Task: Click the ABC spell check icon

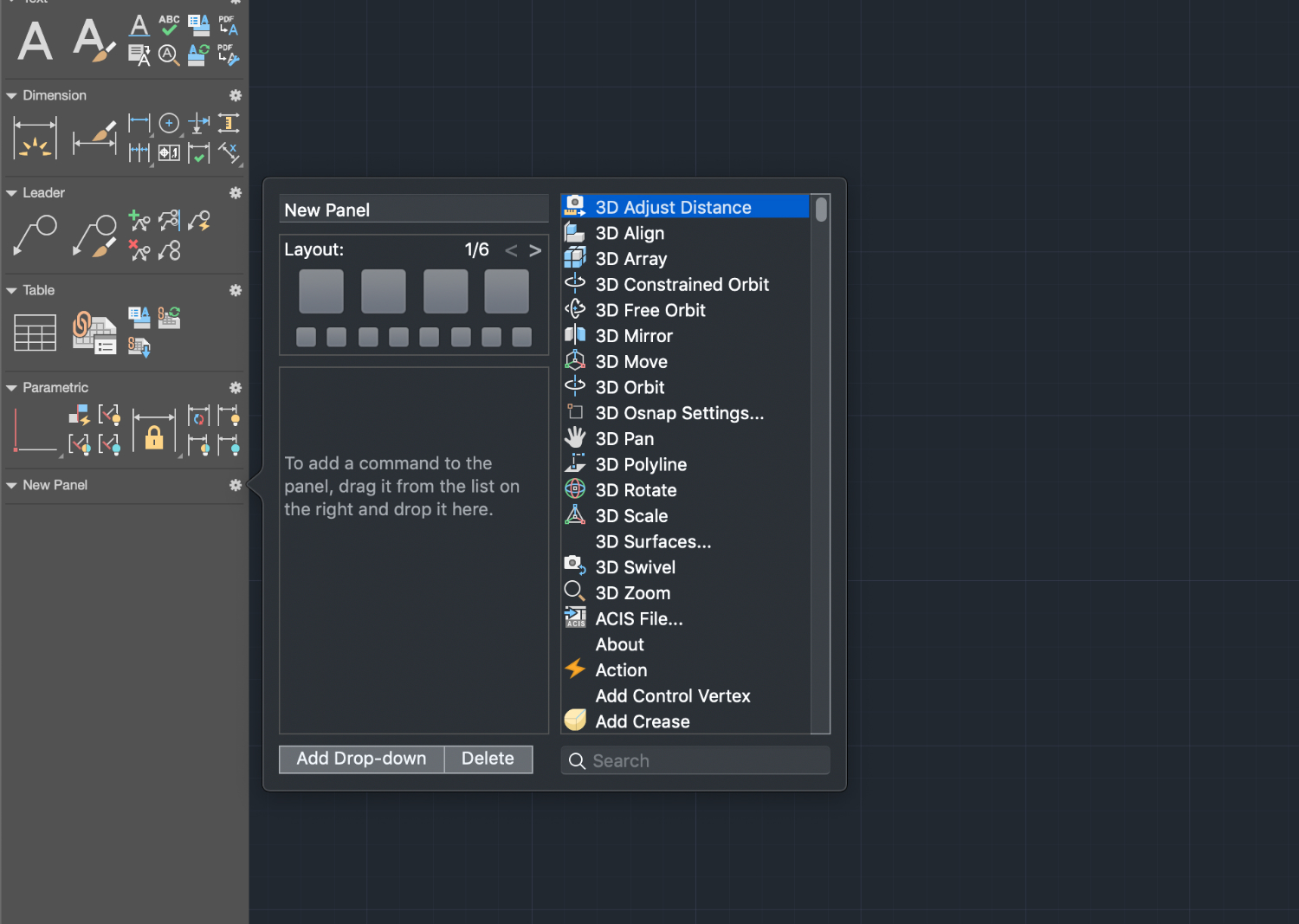Action: pyautogui.click(x=170, y=25)
